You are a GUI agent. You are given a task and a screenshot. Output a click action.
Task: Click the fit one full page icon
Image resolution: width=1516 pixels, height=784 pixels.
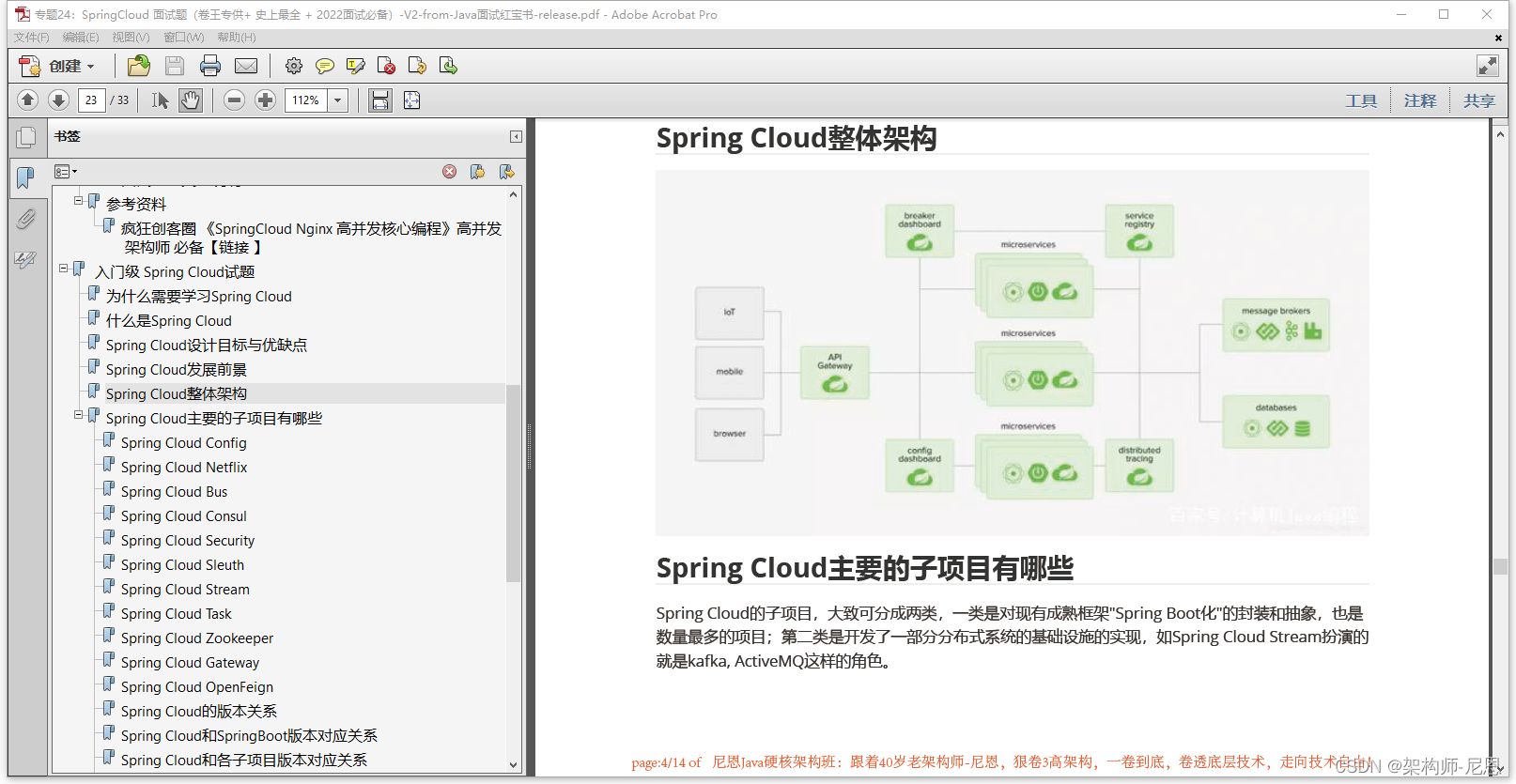click(411, 100)
